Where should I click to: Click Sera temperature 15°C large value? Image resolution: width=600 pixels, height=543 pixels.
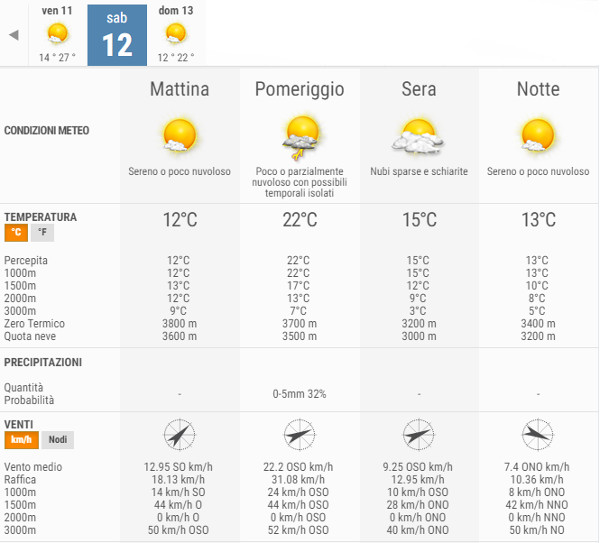coord(419,220)
